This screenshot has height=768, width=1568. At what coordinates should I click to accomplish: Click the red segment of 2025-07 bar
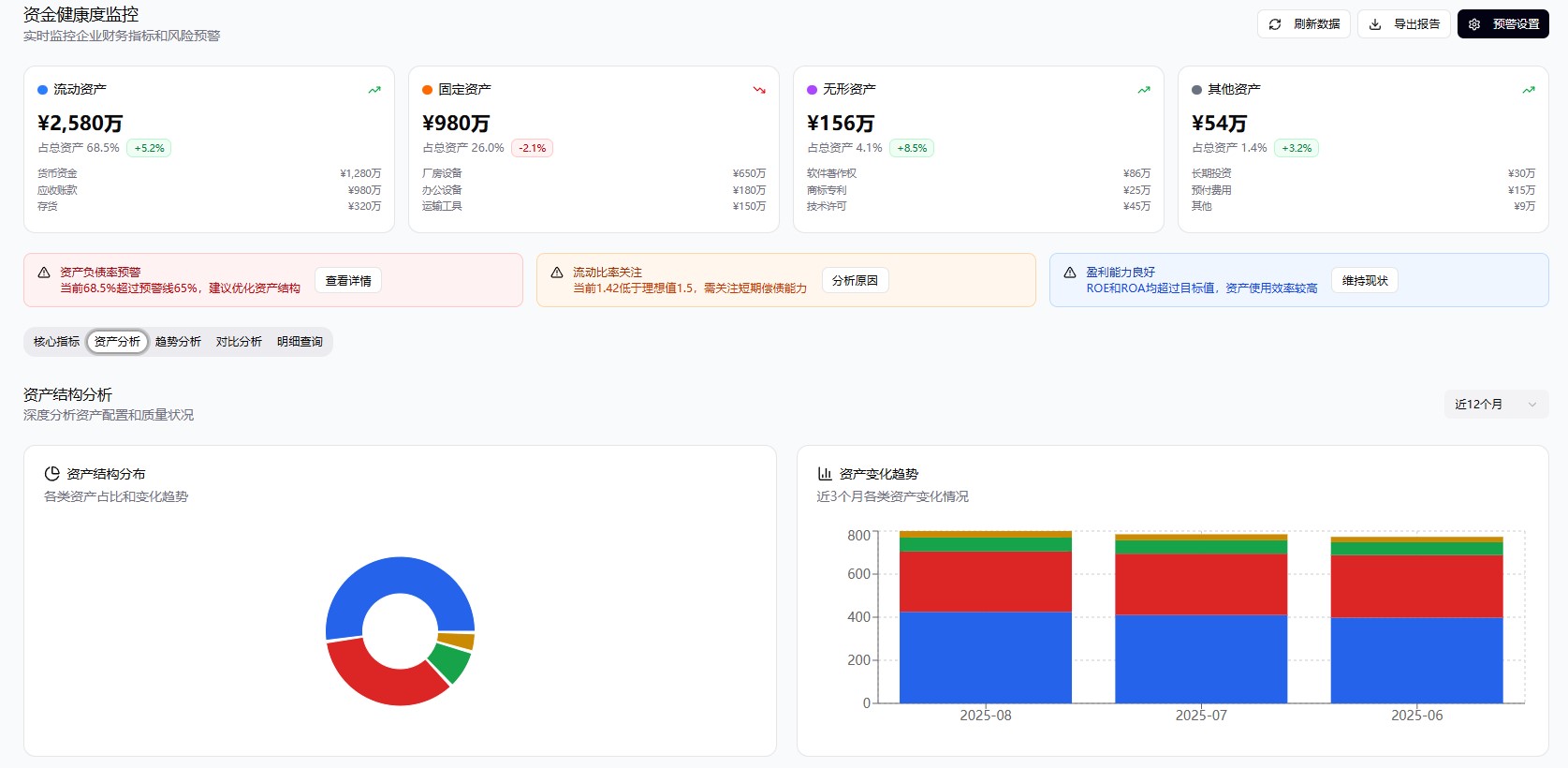1201,584
